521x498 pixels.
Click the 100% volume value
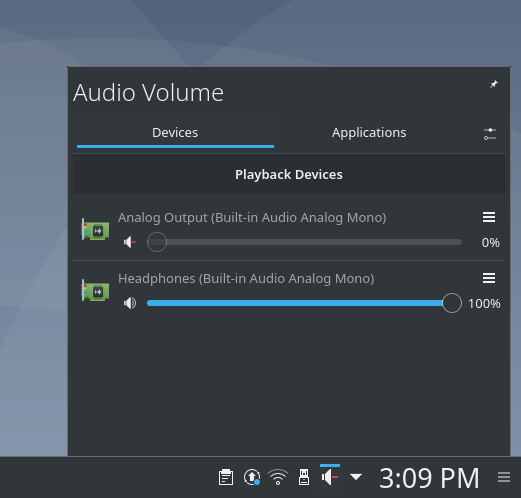pyautogui.click(x=484, y=304)
